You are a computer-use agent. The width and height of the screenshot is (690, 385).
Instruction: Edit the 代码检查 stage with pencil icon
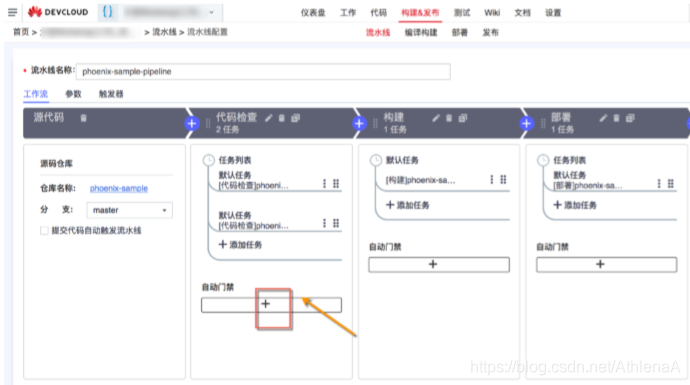click(269, 118)
